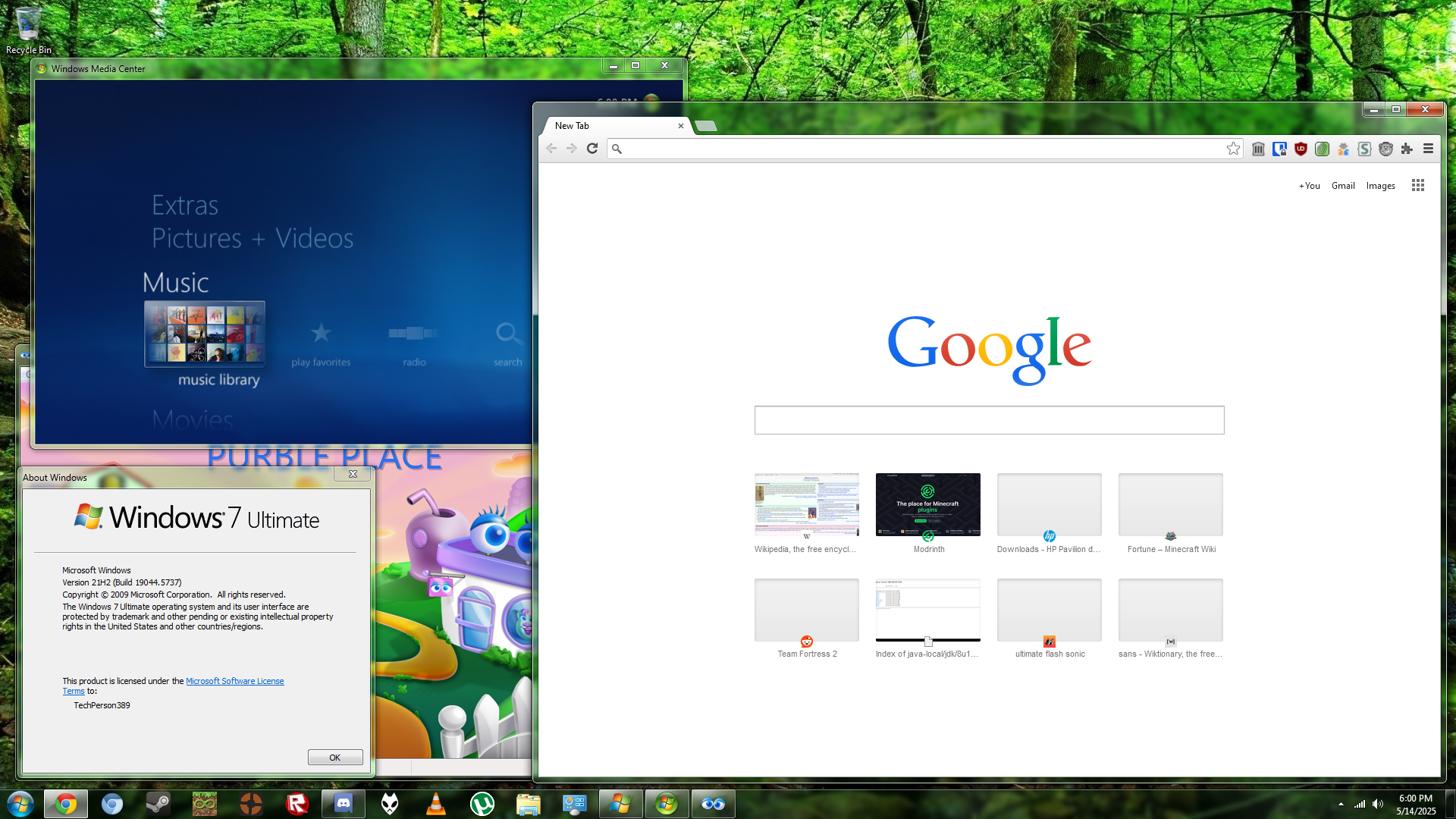This screenshot has height=819, width=1456.
Task: Open Roblox from the taskbar
Action: tap(297, 804)
